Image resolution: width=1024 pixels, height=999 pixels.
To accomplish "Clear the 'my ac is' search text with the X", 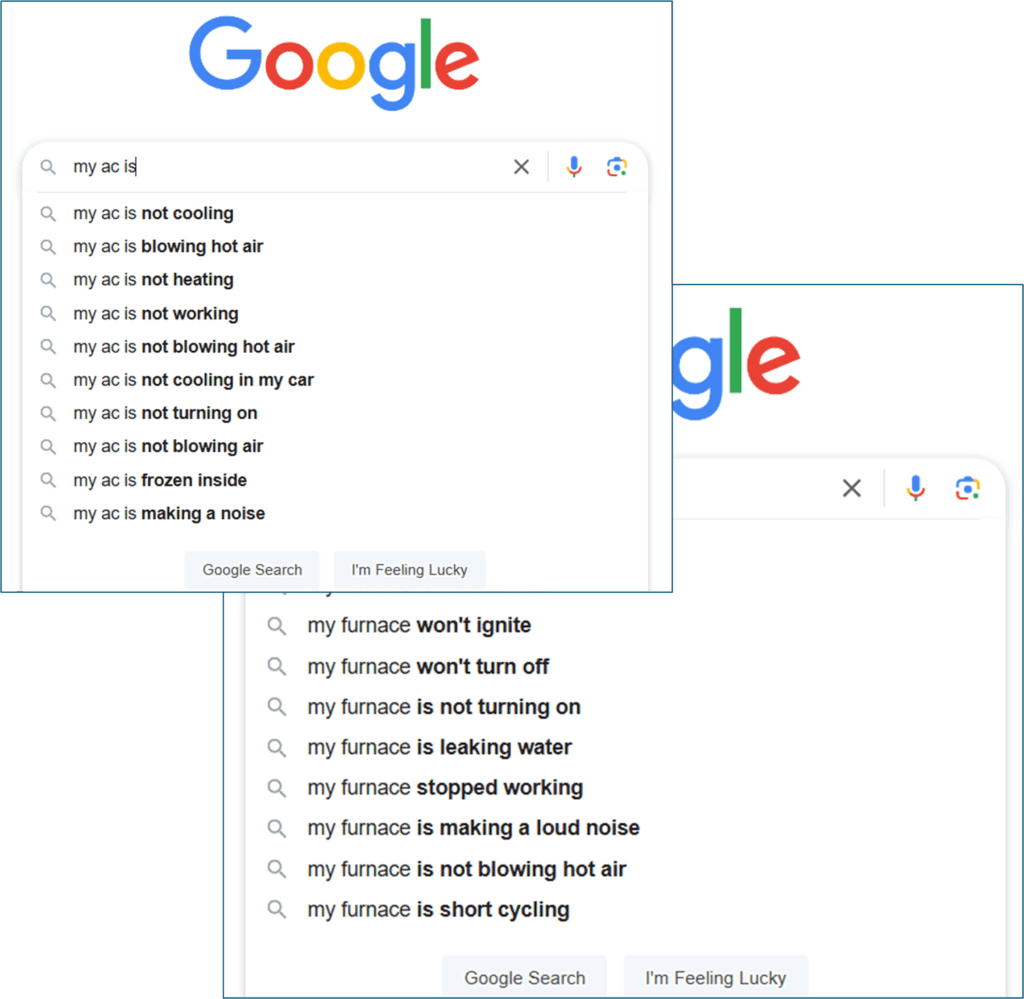I will coord(521,167).
